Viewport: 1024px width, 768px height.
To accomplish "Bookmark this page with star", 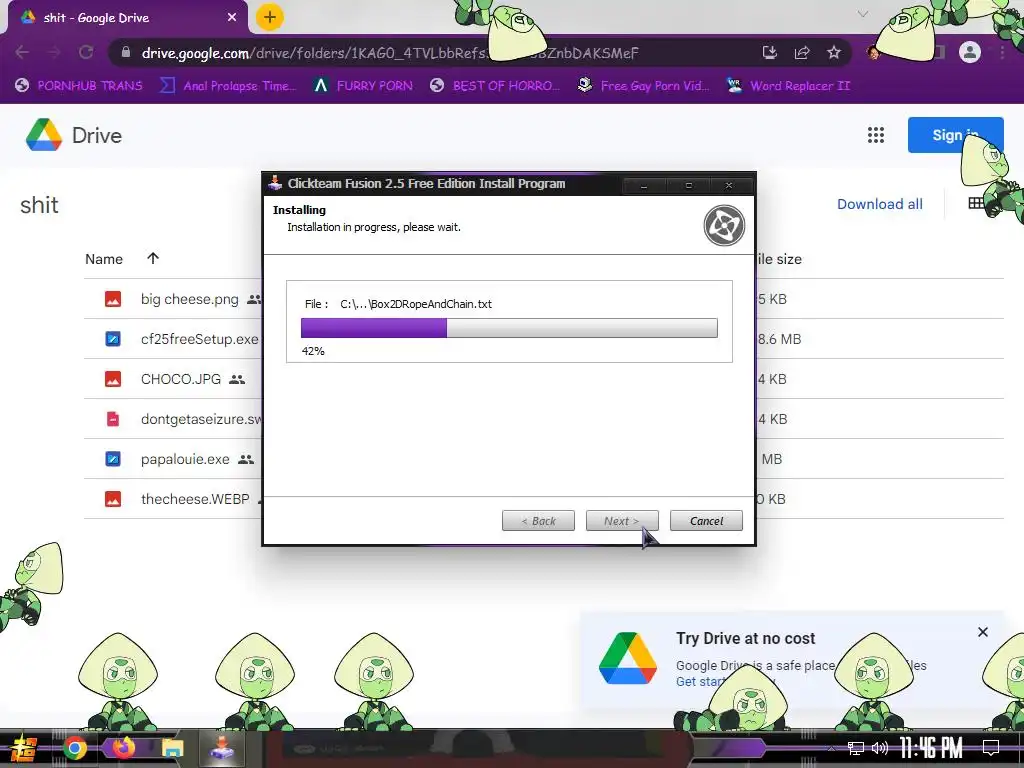I will tap(834, 52).
